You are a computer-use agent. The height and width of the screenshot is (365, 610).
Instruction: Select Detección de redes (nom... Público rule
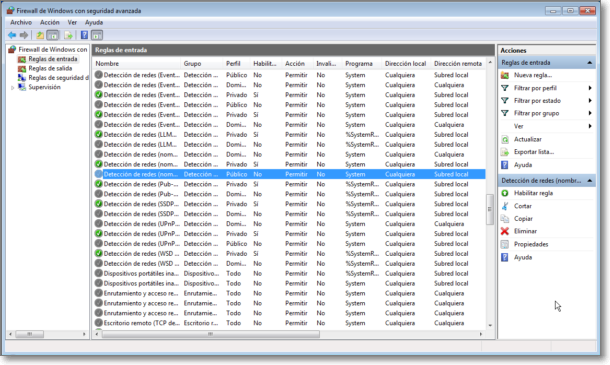pyautogui.click(x=289, y=174)
